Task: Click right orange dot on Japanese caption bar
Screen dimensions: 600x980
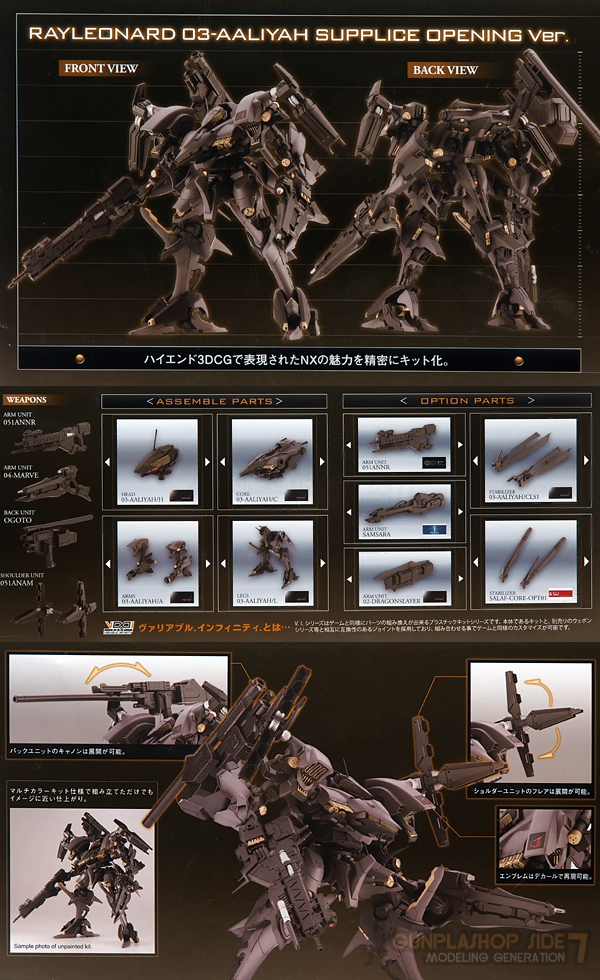Action: click(519, 360)
